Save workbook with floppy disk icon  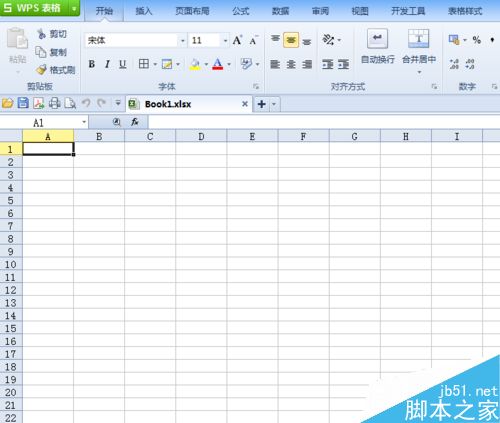point(23,103)
